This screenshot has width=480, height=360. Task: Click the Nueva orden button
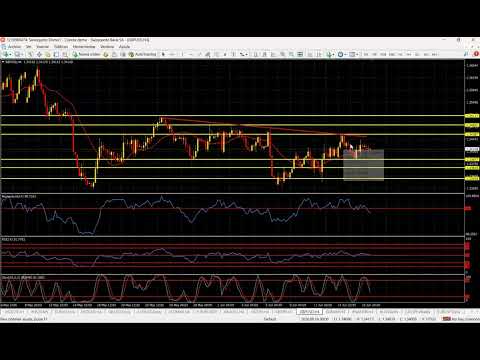click(87, 54)
